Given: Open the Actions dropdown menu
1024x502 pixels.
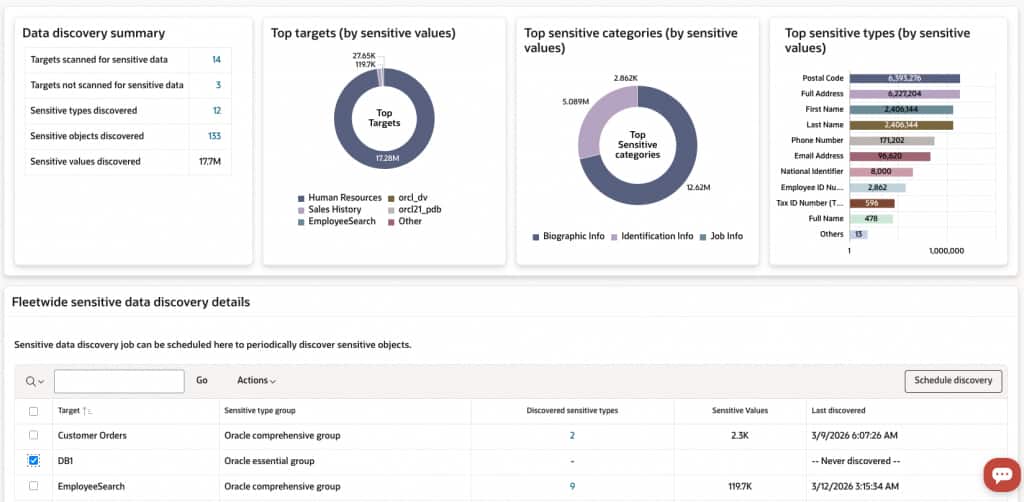Looking at the screenshot, I should 256,381.
